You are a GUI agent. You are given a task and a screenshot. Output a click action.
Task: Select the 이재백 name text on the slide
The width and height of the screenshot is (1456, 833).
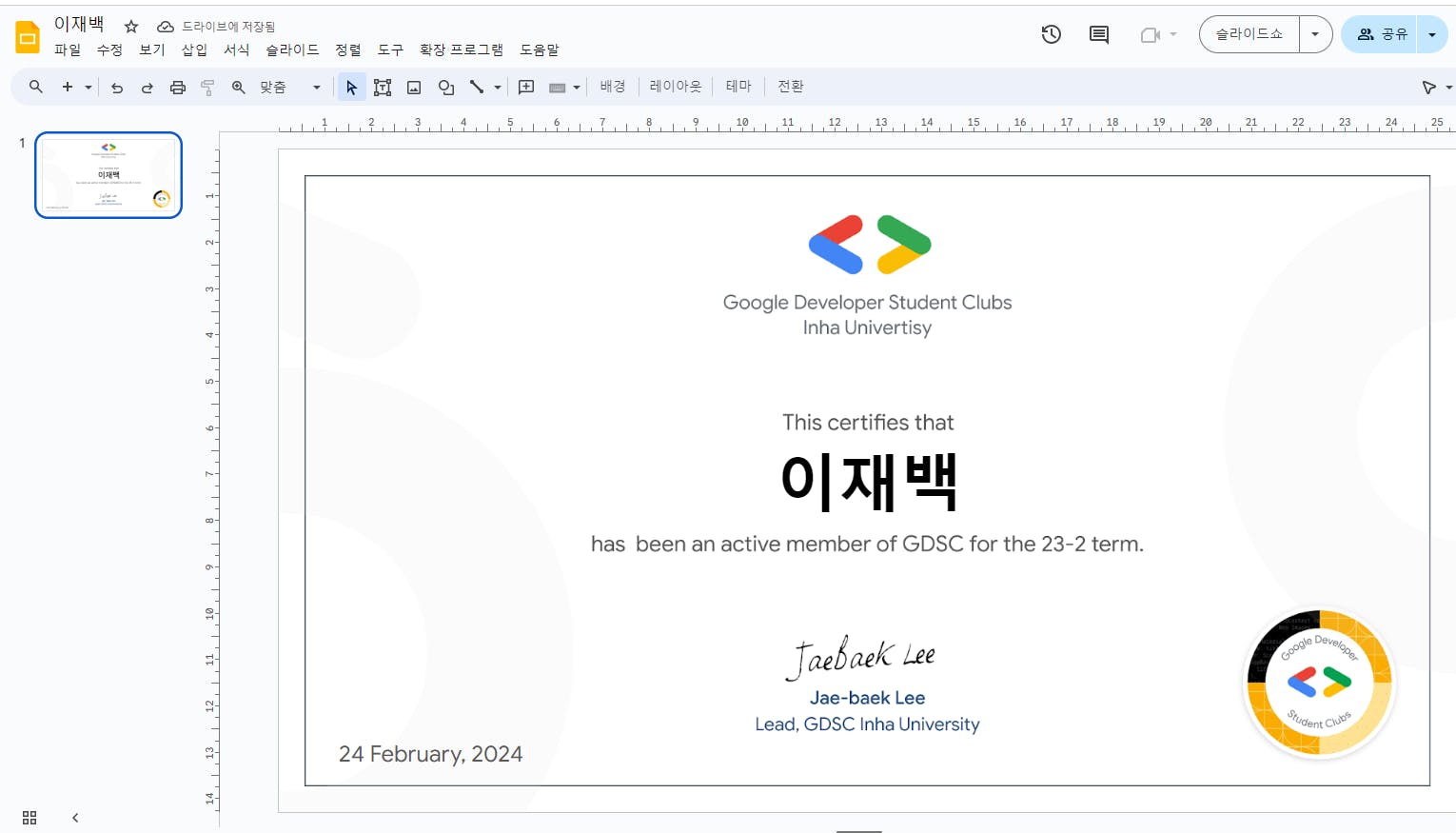[x=868, y=481]
